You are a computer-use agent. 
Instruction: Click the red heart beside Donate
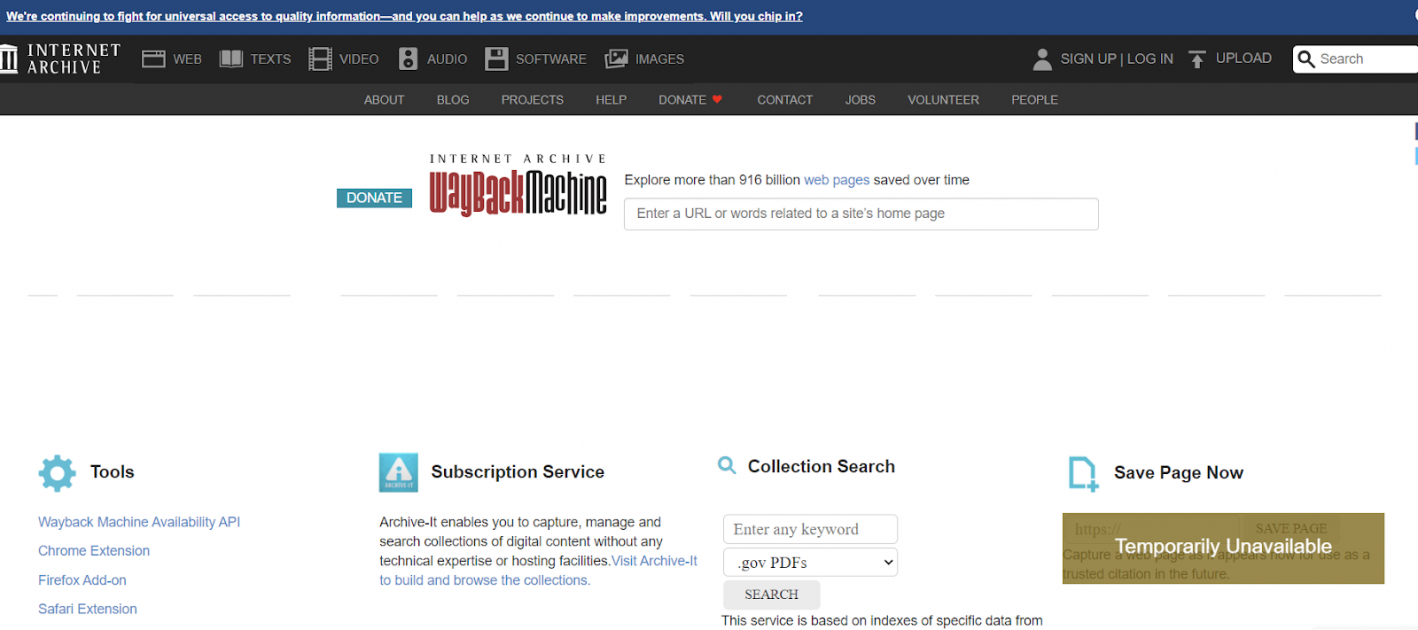point(717,100)
